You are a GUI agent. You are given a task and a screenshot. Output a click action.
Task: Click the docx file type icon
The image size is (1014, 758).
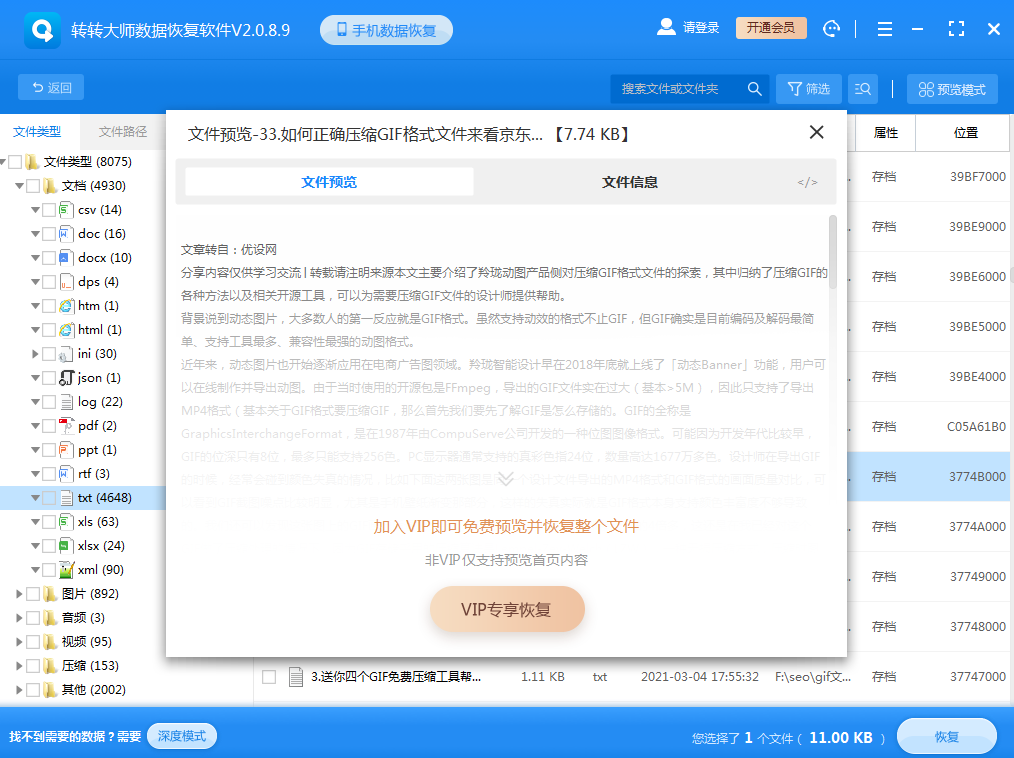(66, 257)
